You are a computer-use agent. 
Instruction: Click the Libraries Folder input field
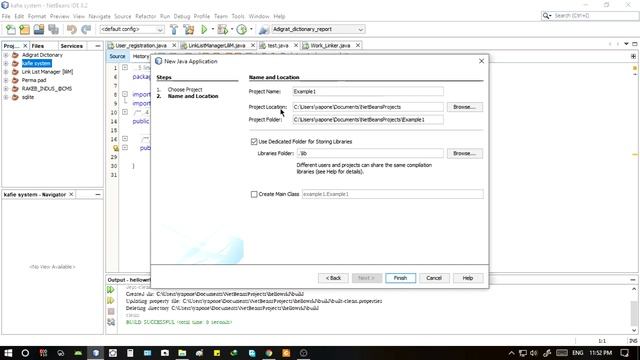click(370, 153)
